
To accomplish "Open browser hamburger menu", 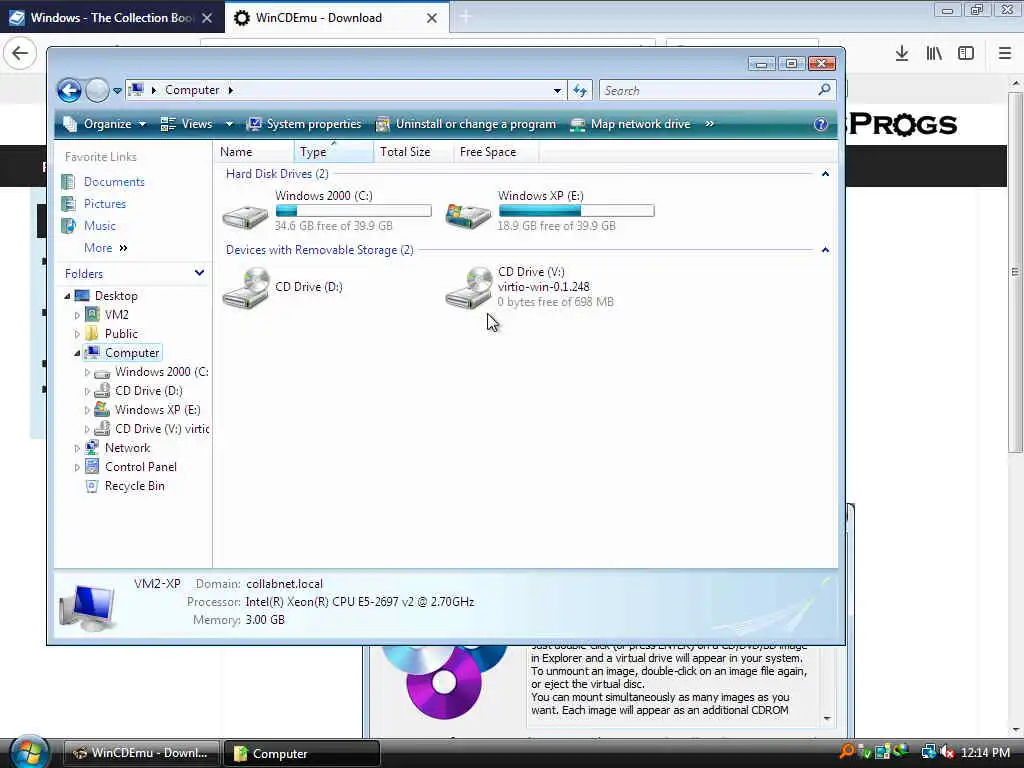I will 1005,54.
